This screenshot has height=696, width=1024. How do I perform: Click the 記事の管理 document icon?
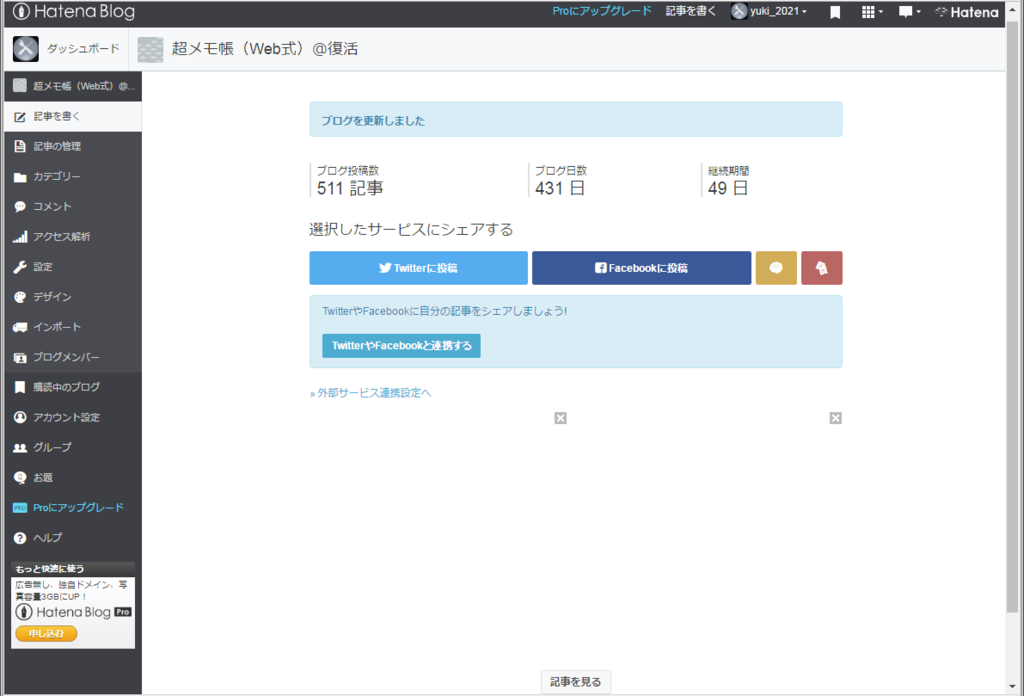(20, 146)
